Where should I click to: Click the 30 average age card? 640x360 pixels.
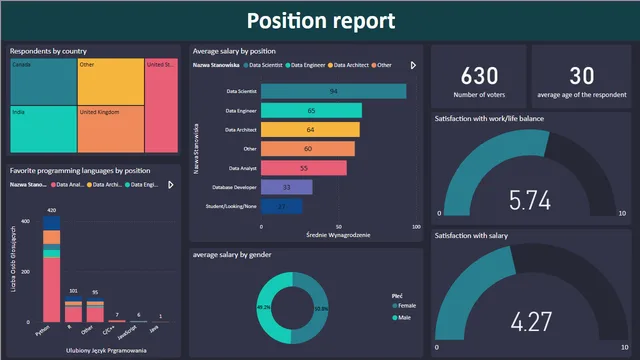(581, 77)
